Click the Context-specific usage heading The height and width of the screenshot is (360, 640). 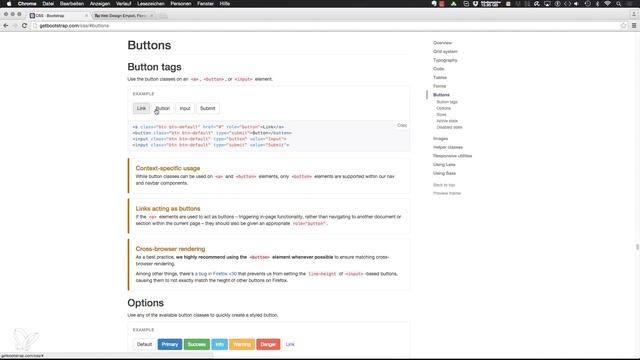(x=168, y=168)
